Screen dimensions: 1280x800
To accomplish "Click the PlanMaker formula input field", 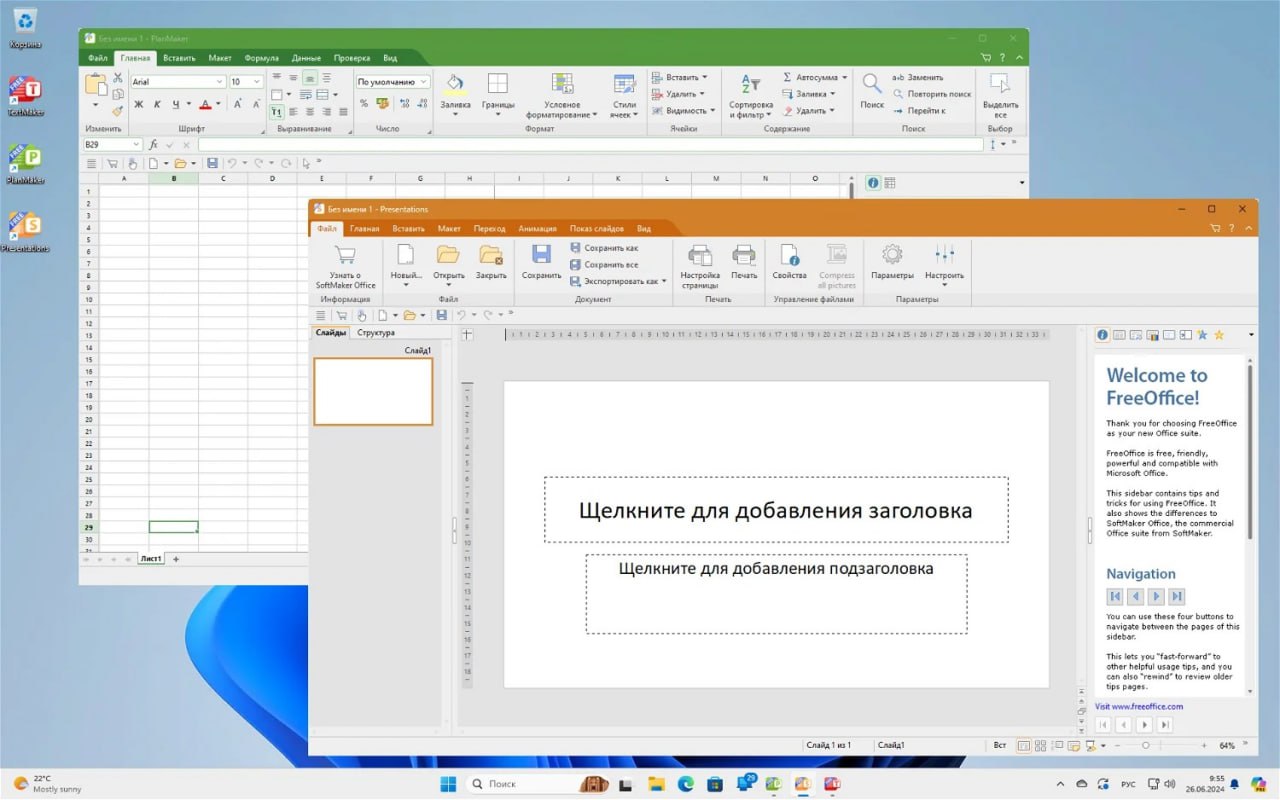I will [590, 145].
